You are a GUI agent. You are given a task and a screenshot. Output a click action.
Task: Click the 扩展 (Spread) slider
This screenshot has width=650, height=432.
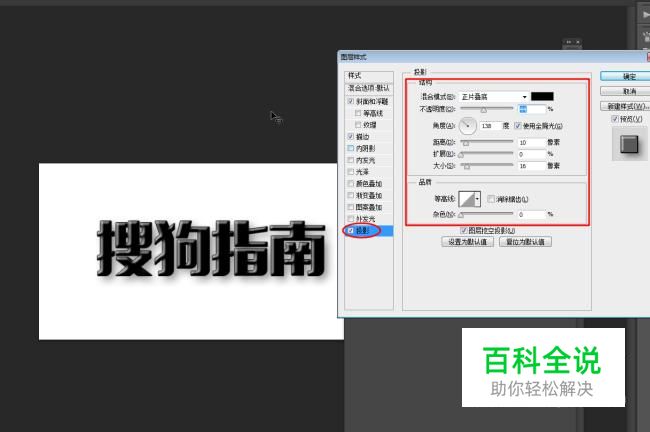487,154
